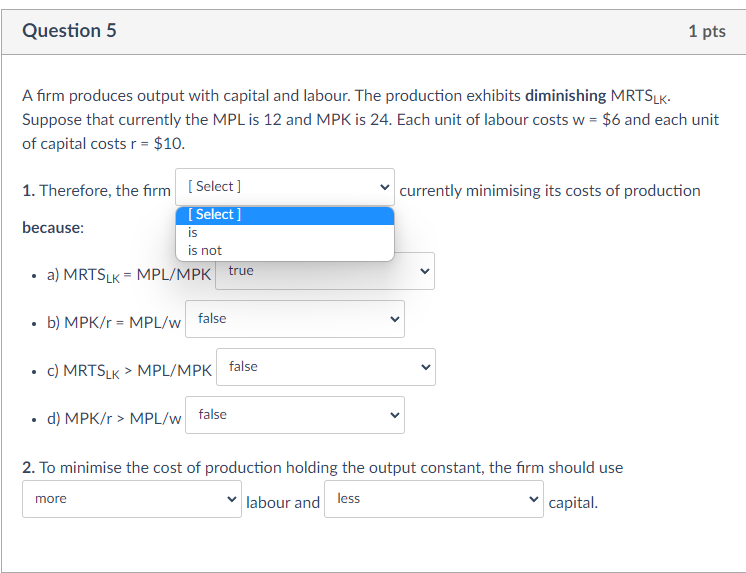Open the 'more' labour dropdown
Screen dimensions: 746x573
[132, 499]
